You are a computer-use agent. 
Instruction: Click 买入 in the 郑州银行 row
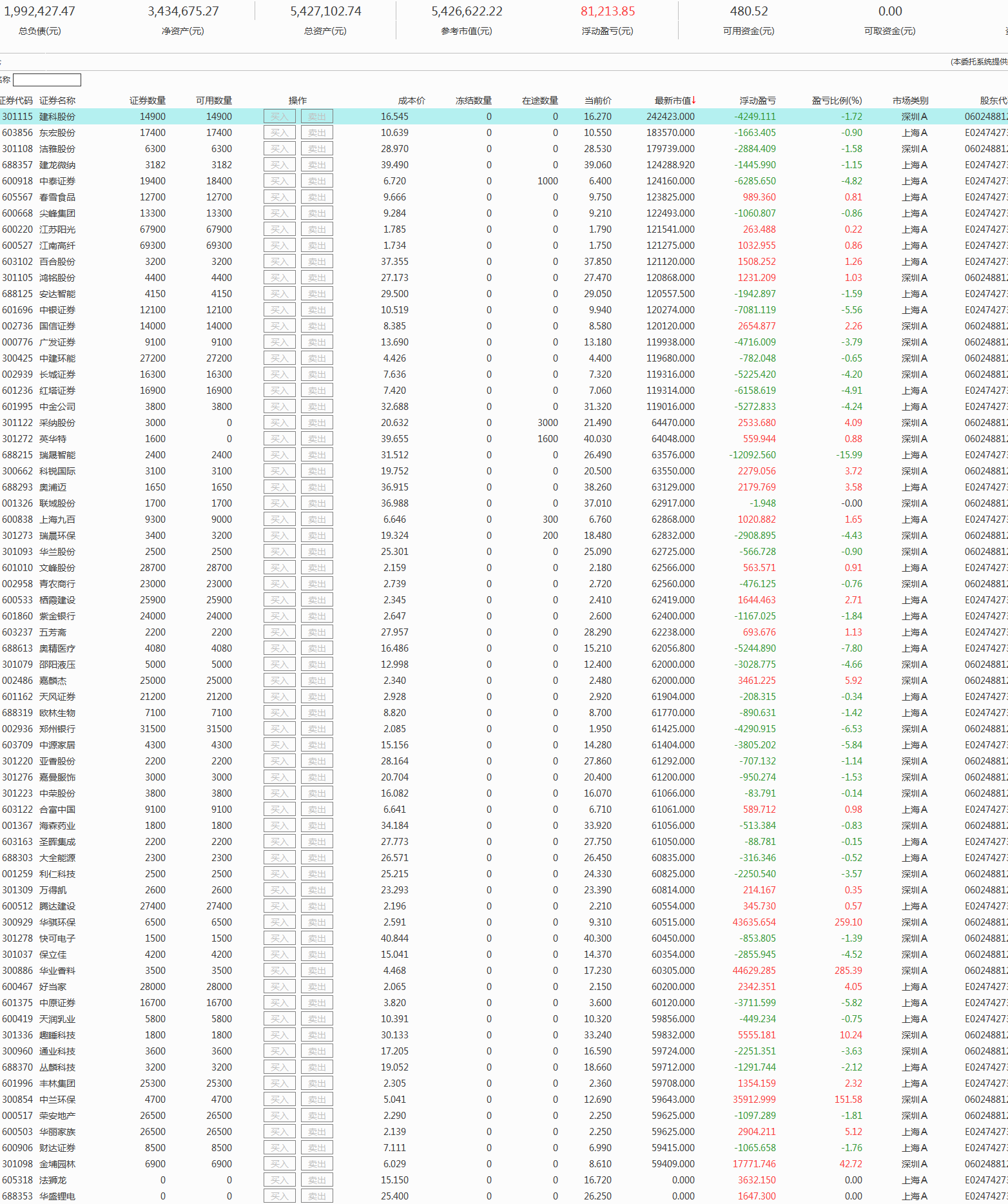tap(279, 729)
